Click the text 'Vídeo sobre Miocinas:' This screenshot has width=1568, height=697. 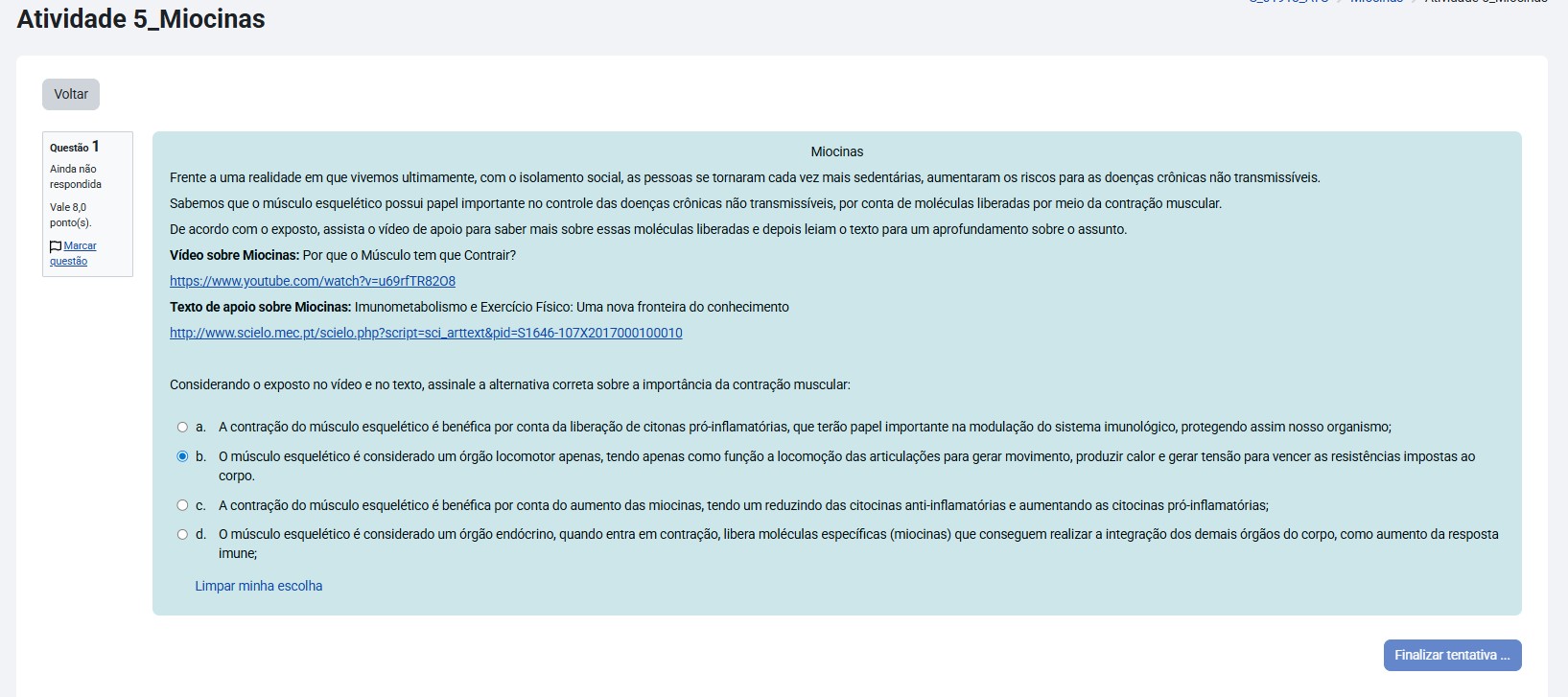(234, 255)
